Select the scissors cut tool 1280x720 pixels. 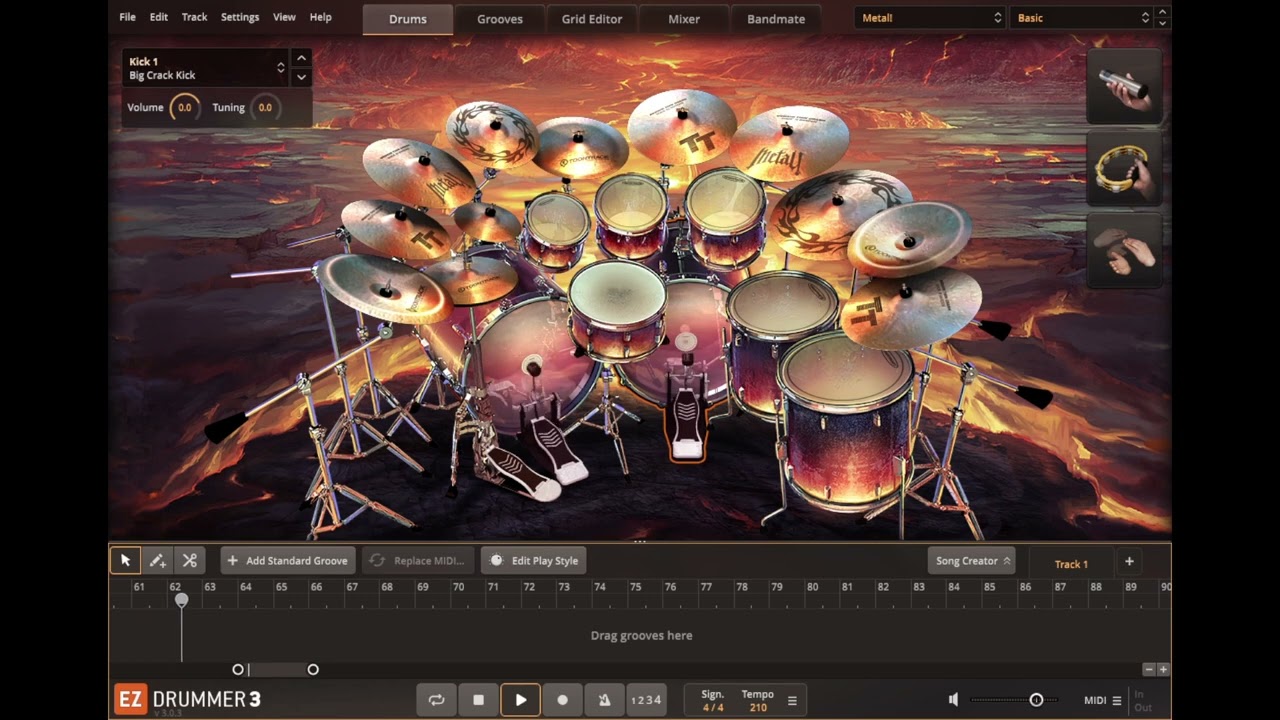click(x=189, y=561)
